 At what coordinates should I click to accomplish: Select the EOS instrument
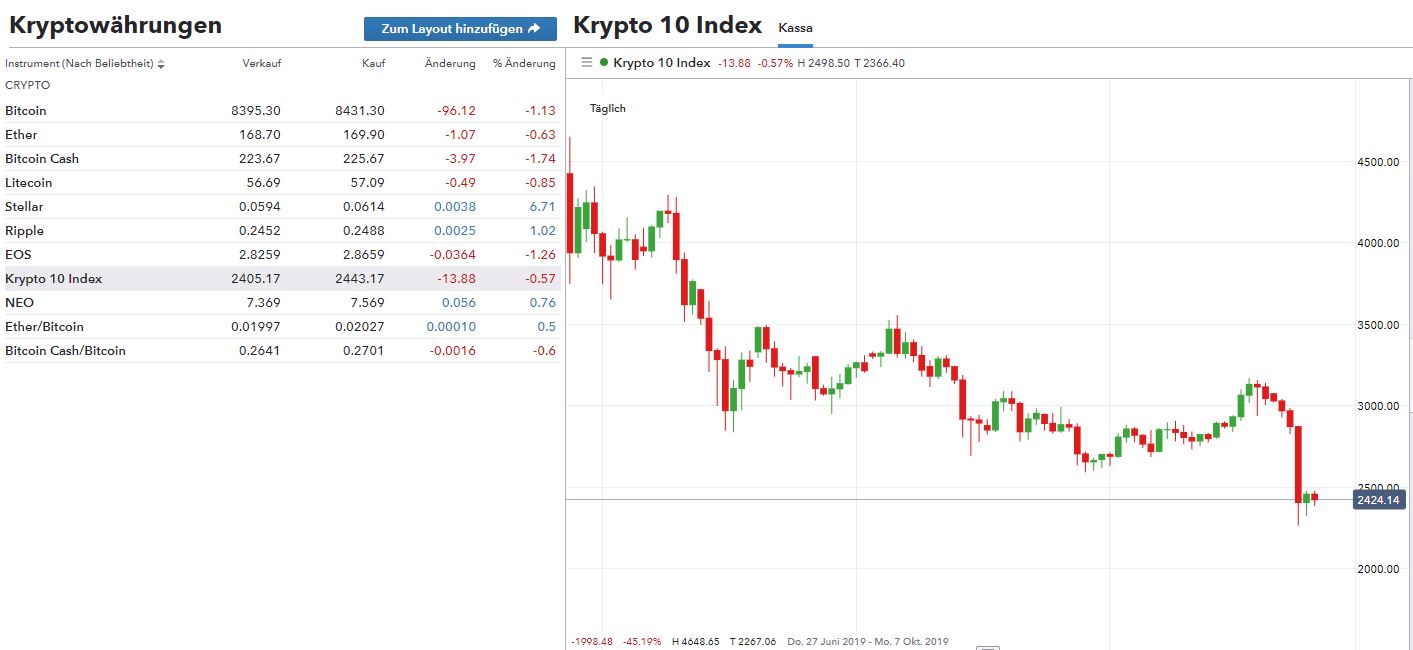pos(18,255)
